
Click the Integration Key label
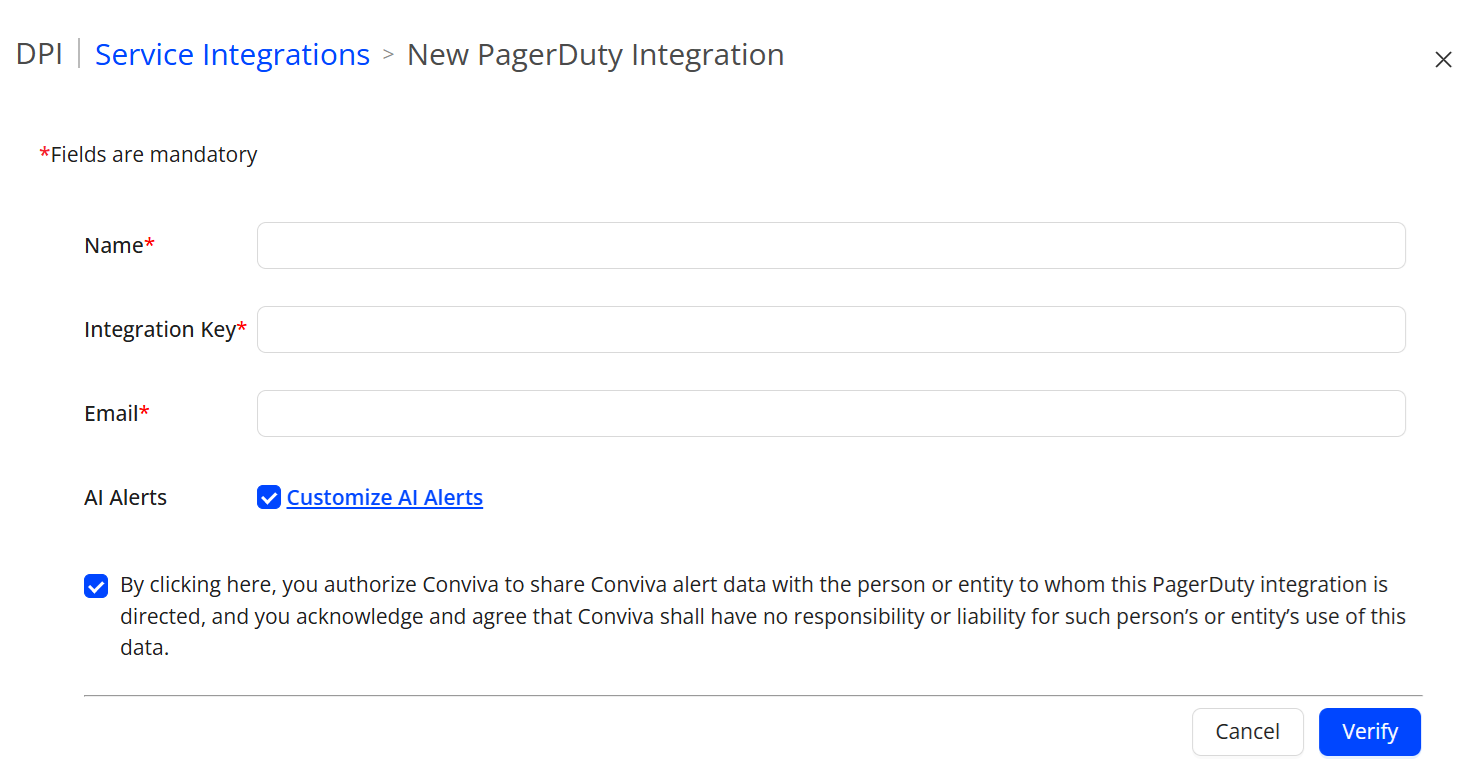(159, 329)
